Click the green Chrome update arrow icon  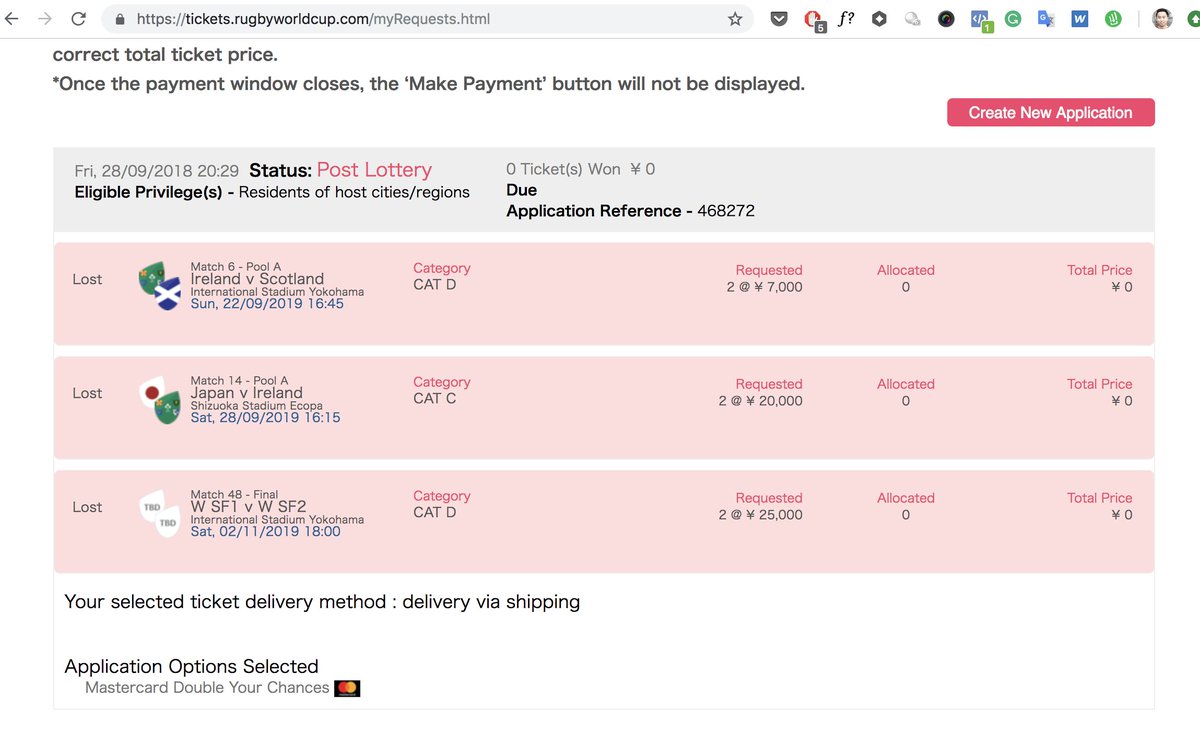pos(1192,19)
